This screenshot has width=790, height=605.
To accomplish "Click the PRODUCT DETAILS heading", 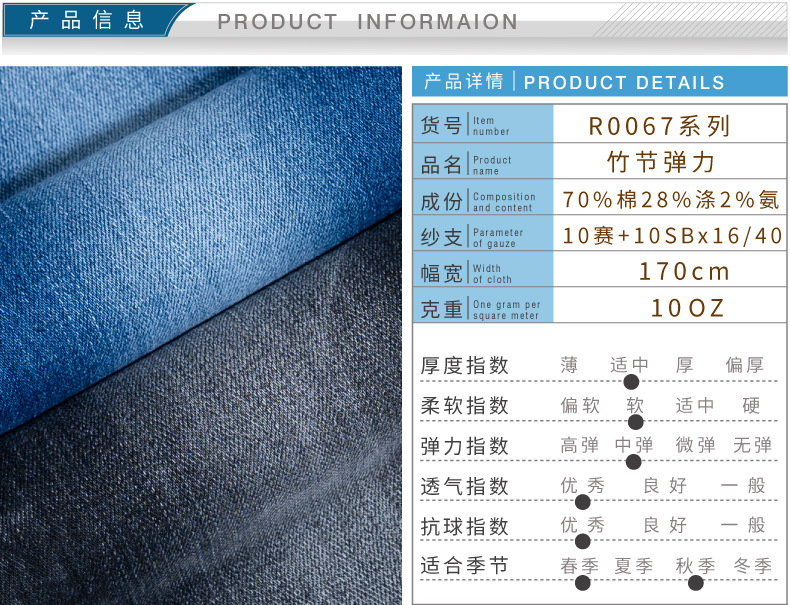I will (x=624, y=83).
